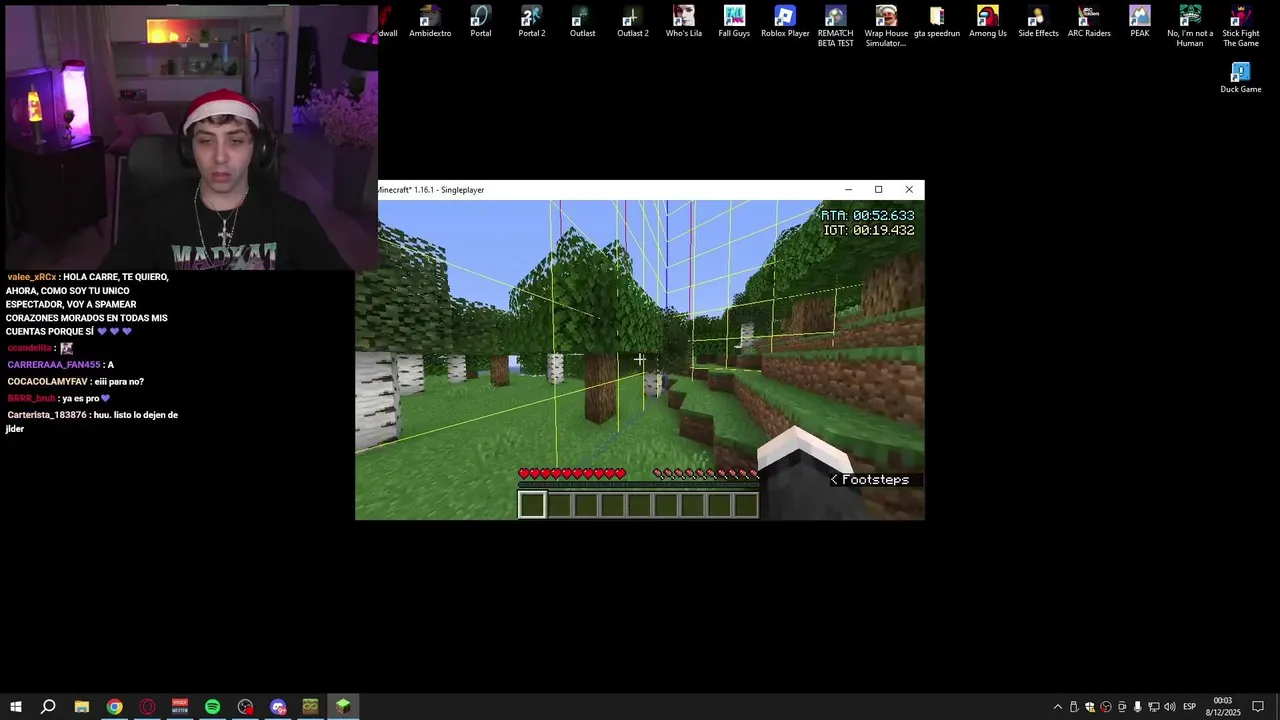Viewport: 1280px width, 720px height.
Task: Click the ccandelita chat username
Action: coord(29,348)
